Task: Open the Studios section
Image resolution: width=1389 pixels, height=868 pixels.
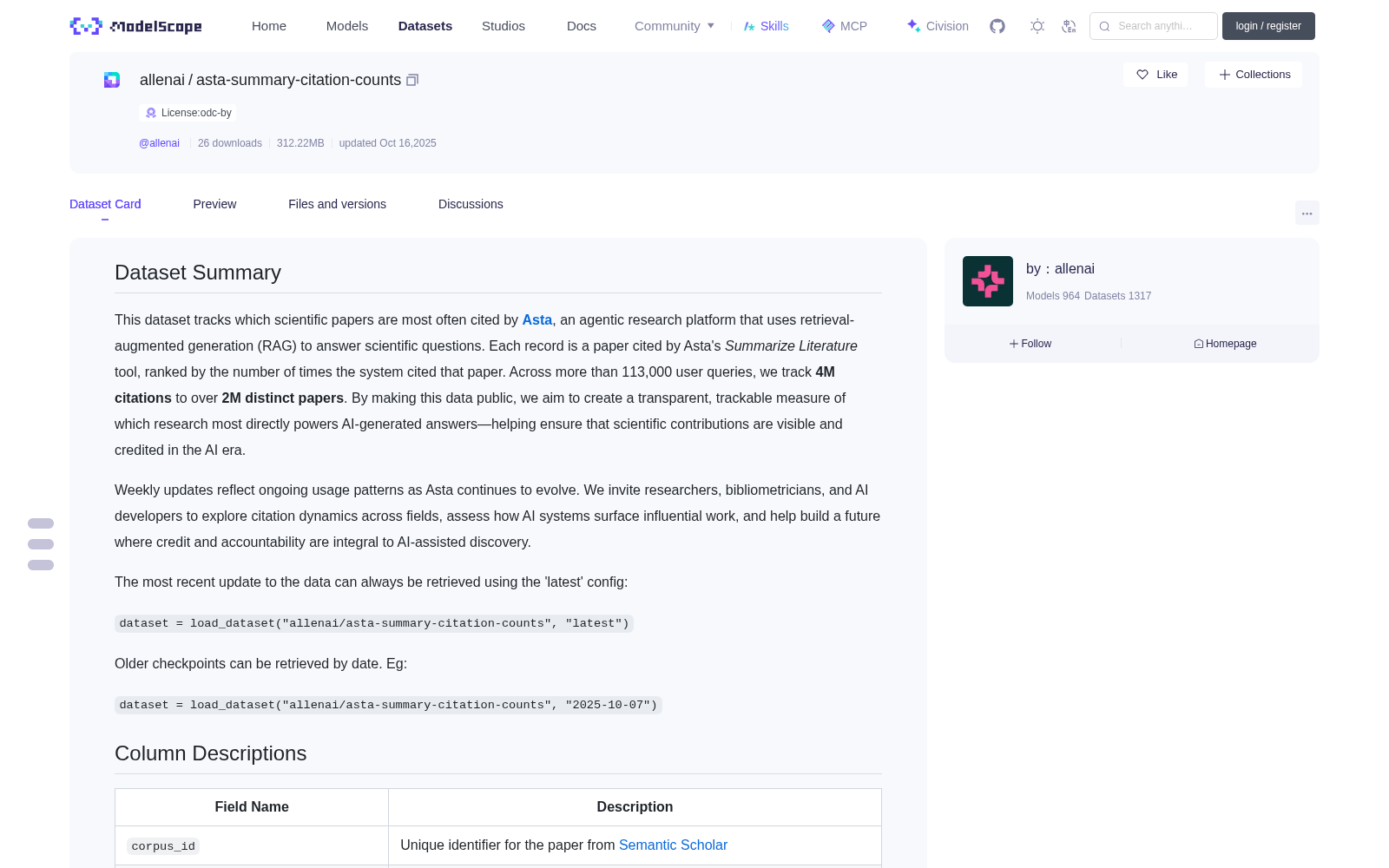Action: 504,26
